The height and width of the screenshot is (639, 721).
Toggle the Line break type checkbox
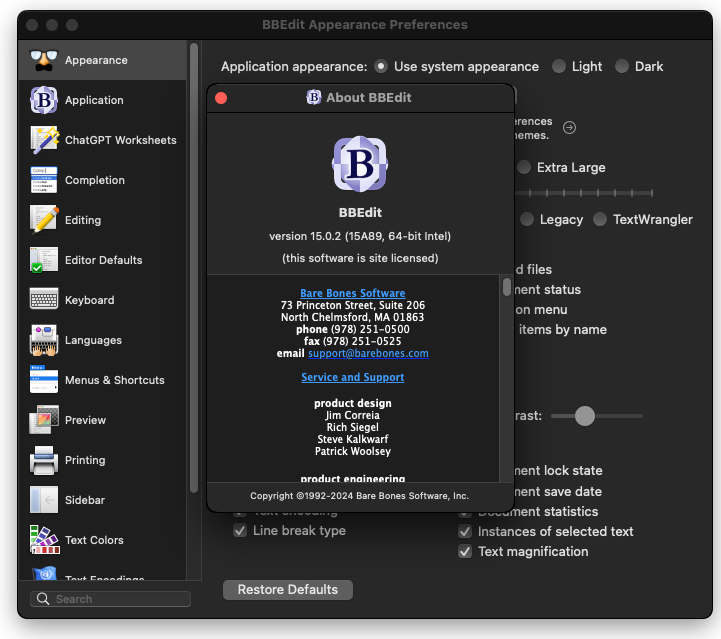coord(240,531)
